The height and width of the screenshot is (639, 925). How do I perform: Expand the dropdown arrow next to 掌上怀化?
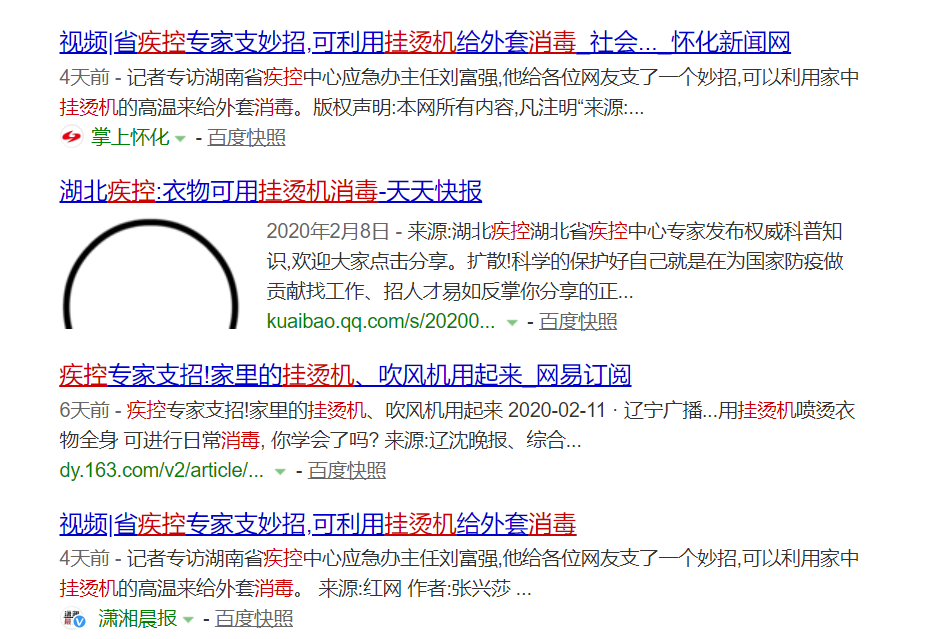pos(181,139)
